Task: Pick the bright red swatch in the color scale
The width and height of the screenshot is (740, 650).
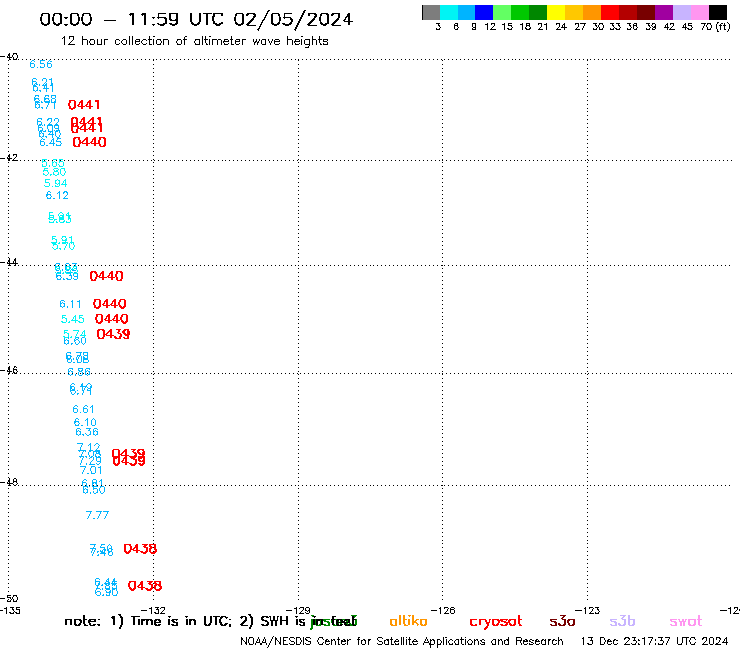Action: (610, 12)
